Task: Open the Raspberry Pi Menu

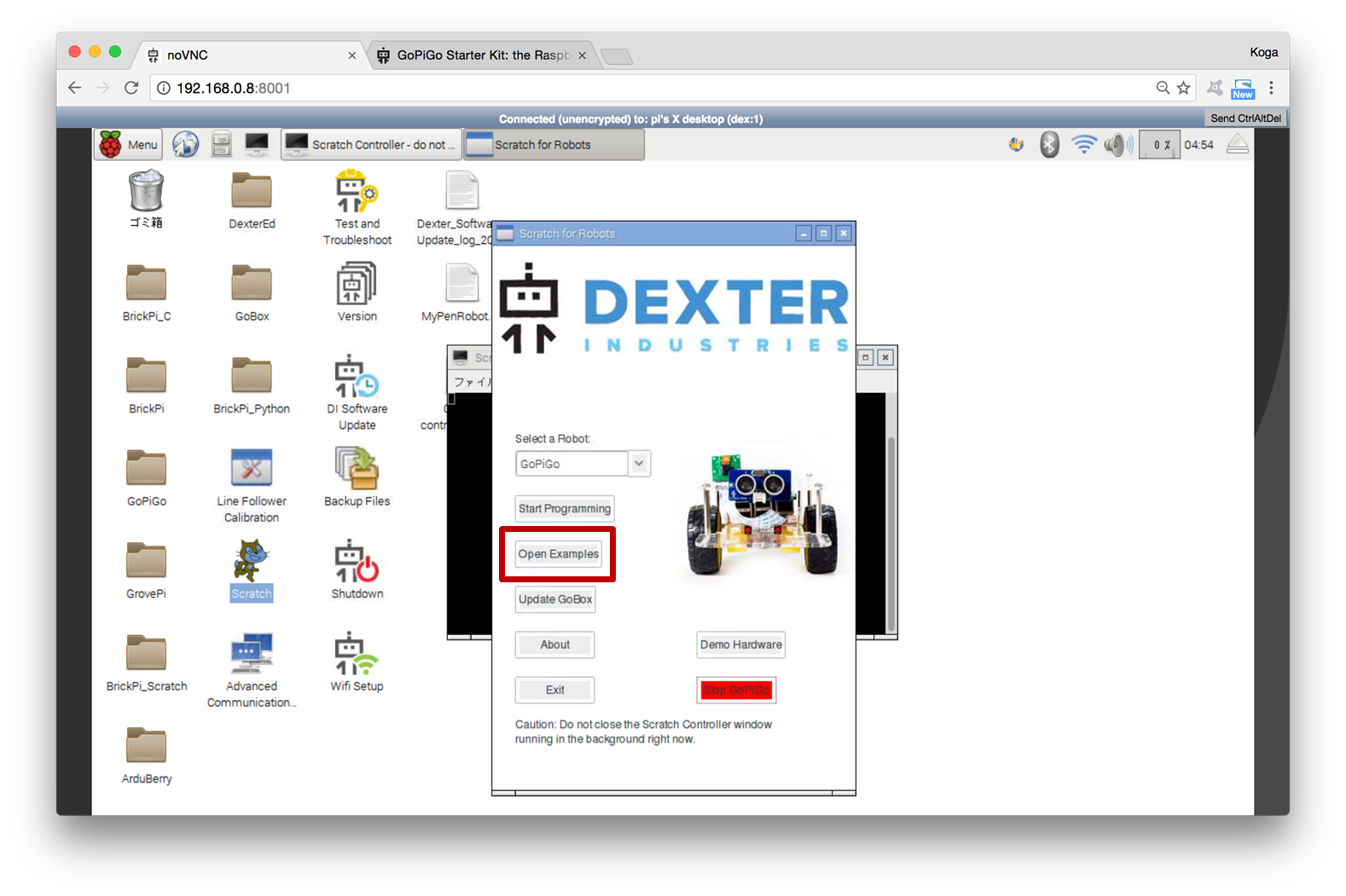Action: click(x=128, y=145)
